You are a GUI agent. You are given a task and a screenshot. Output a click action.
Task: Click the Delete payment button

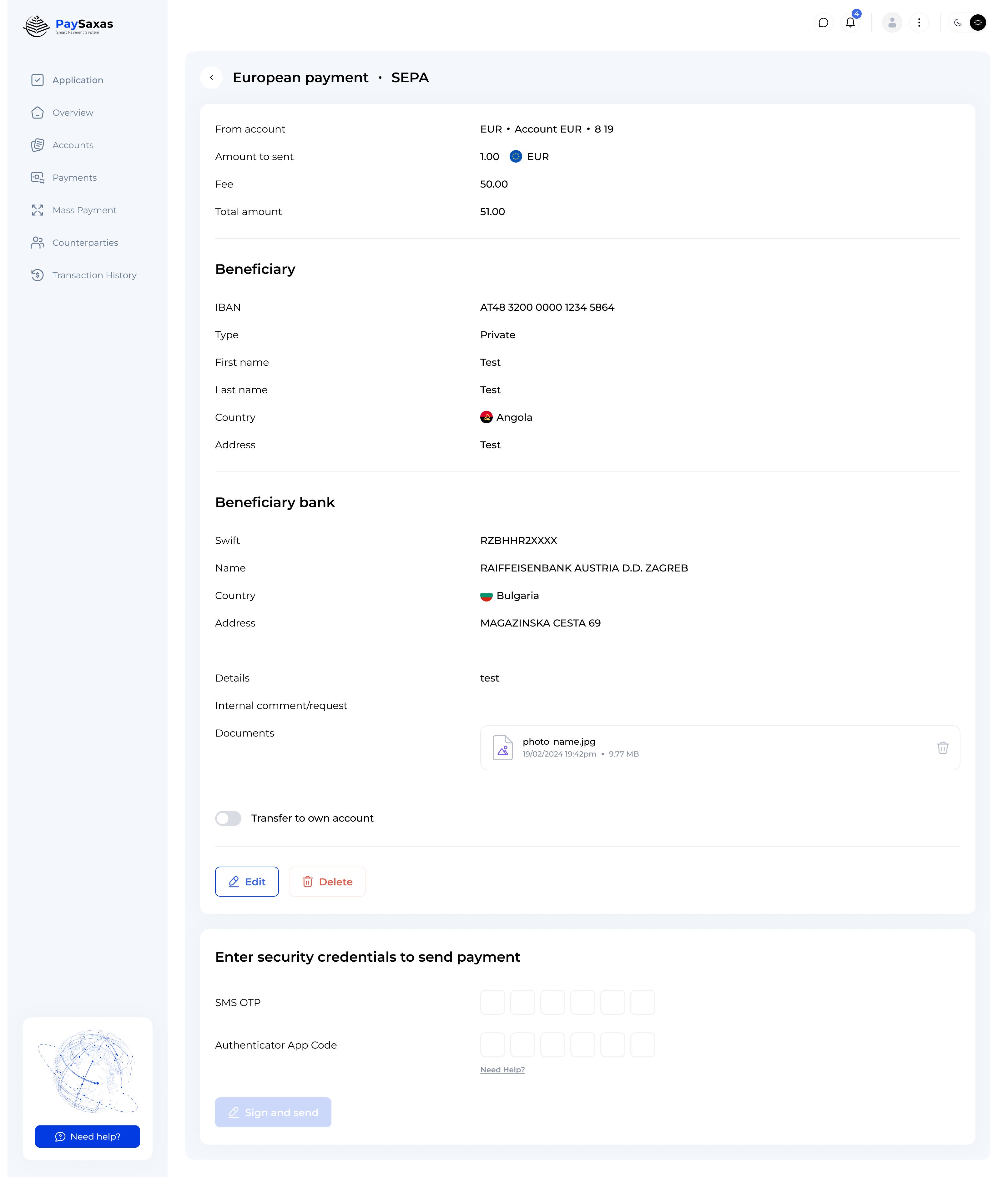click(327, 882)
